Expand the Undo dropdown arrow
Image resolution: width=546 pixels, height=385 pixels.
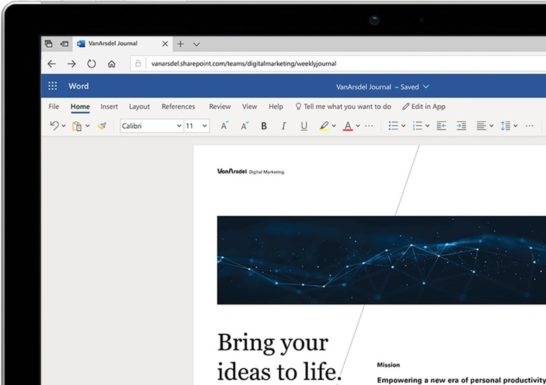click(x=64, y=126)
